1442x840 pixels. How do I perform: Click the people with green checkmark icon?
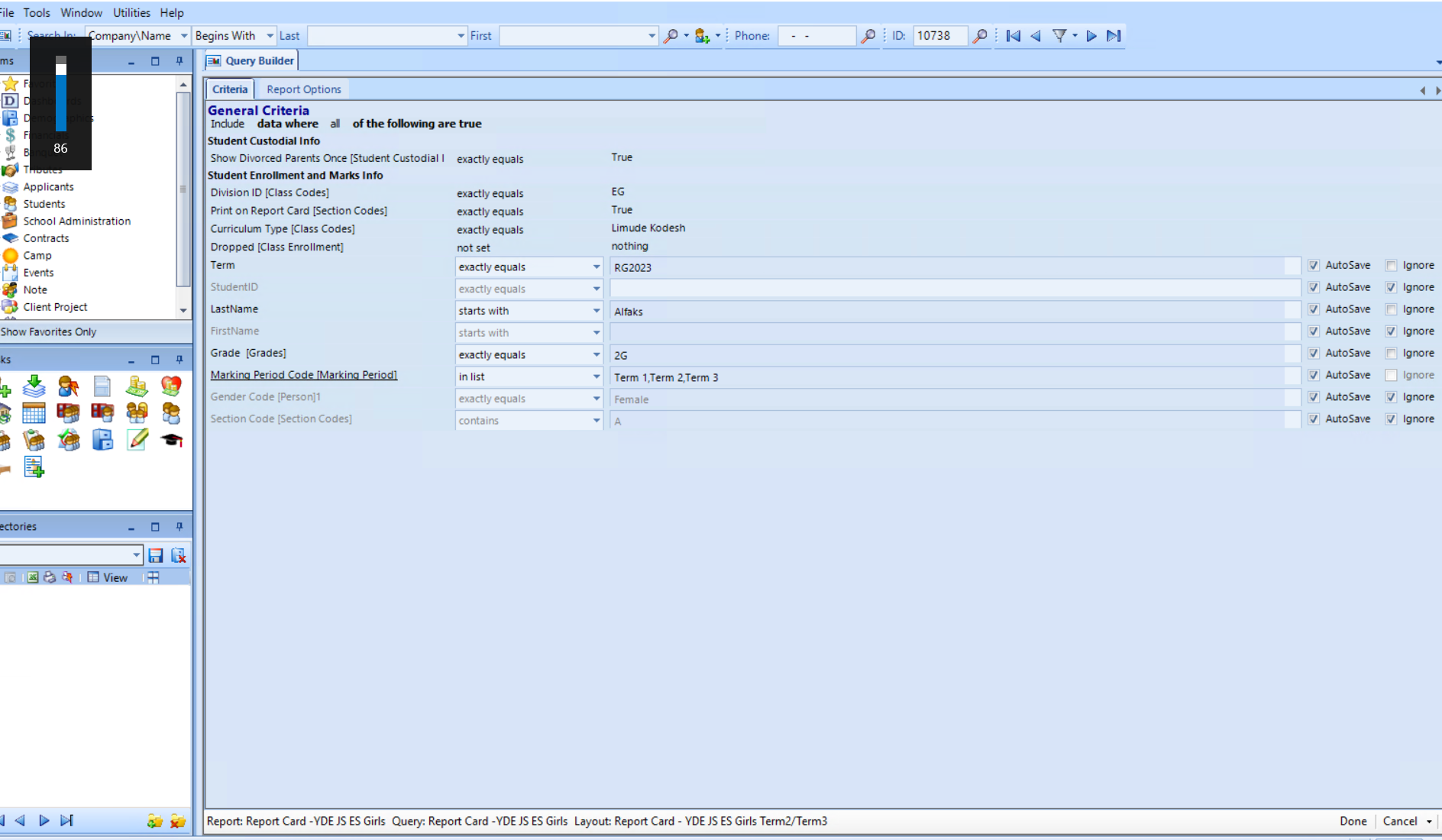(68, 440)
